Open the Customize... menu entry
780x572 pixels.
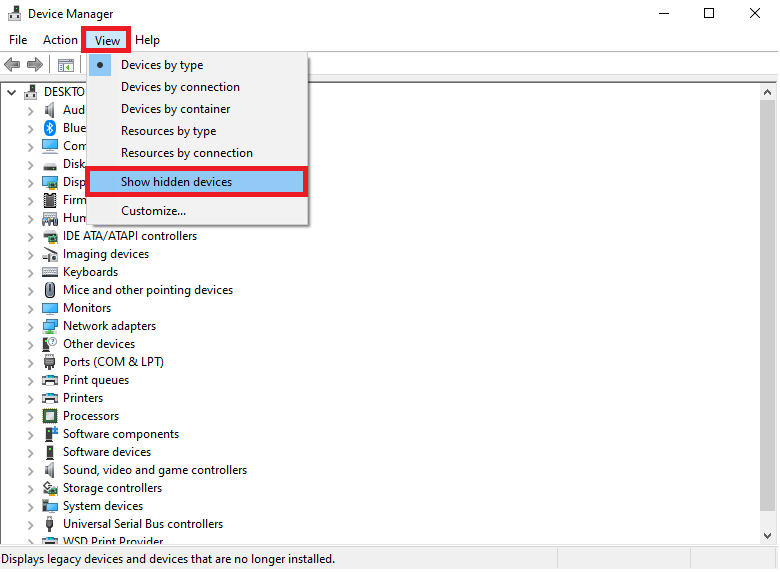tap(198, 211)
